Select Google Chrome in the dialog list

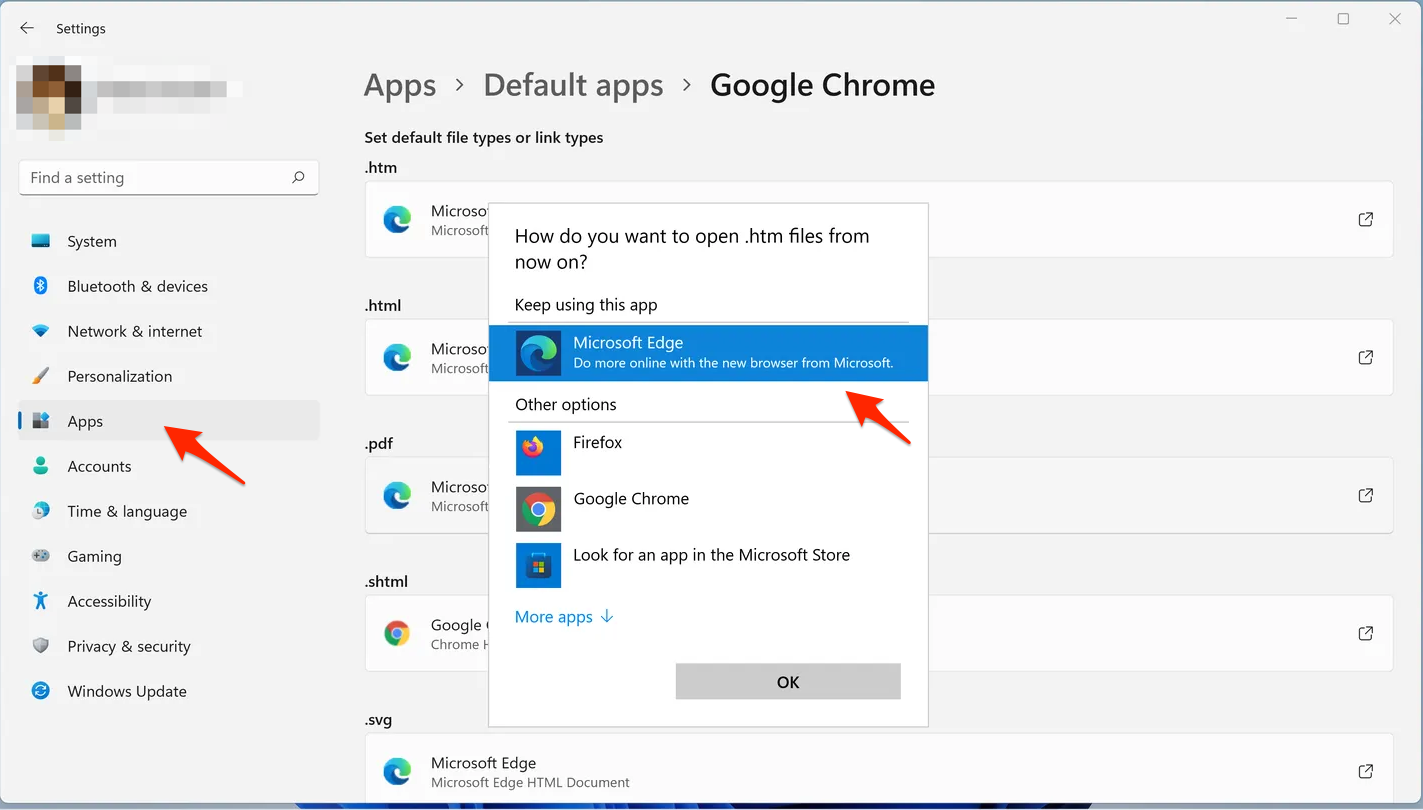click(708, 509)
